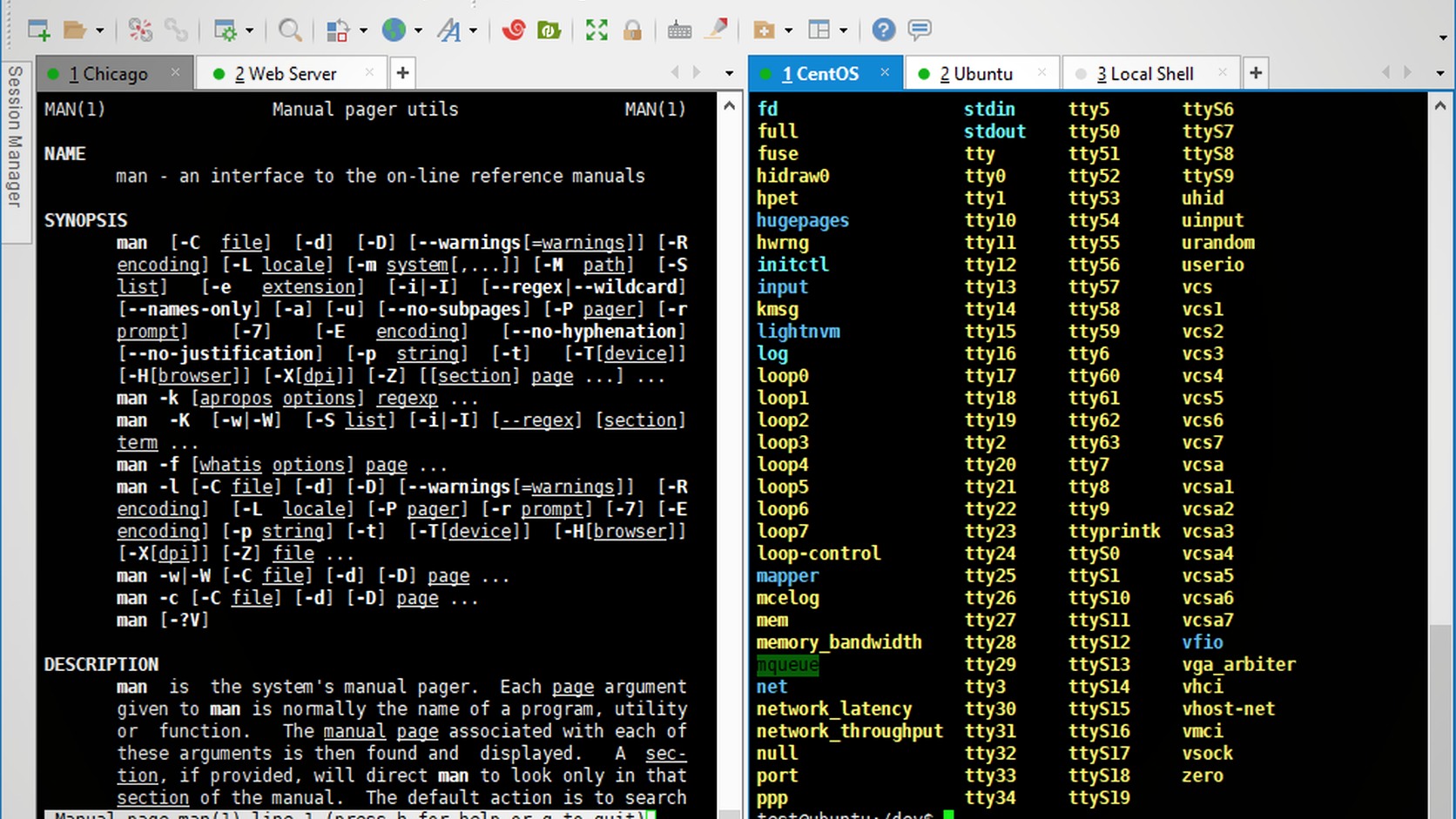
Task: Click the Lock screen padlock icon
Action: pyautogui.click(x=632, y=30)
